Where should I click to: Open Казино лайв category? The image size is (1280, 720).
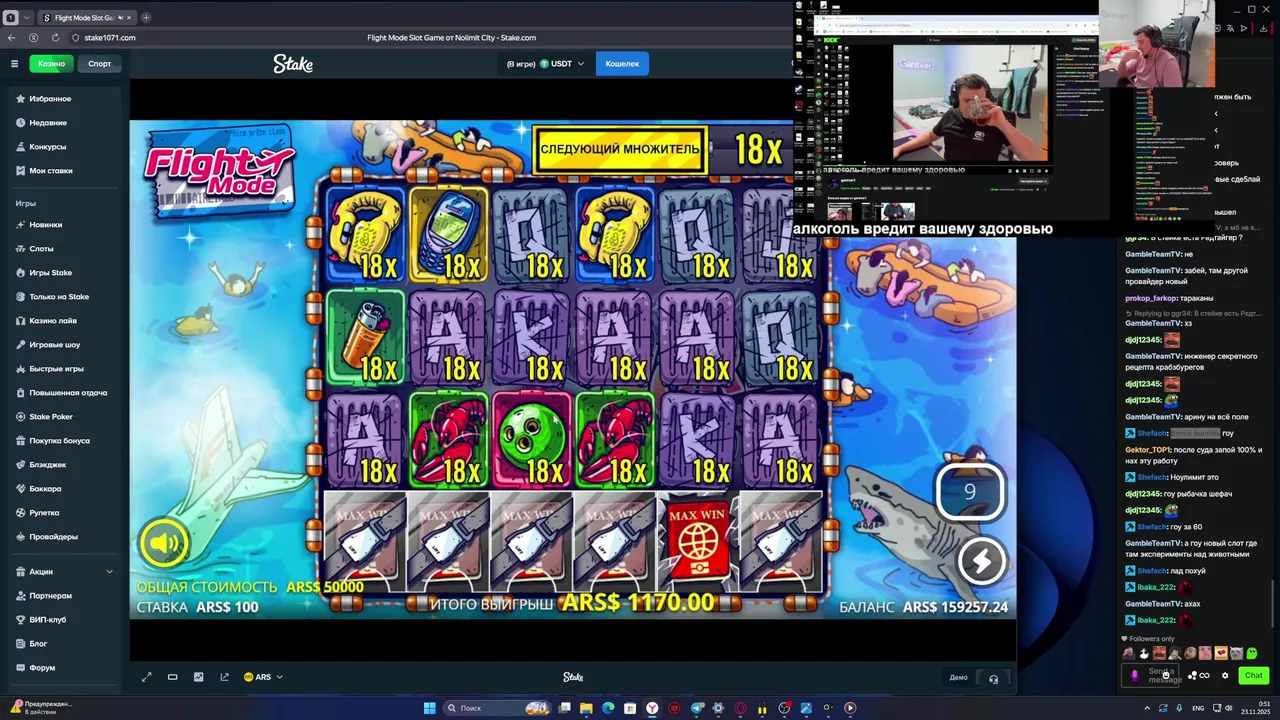coord(53,321)
